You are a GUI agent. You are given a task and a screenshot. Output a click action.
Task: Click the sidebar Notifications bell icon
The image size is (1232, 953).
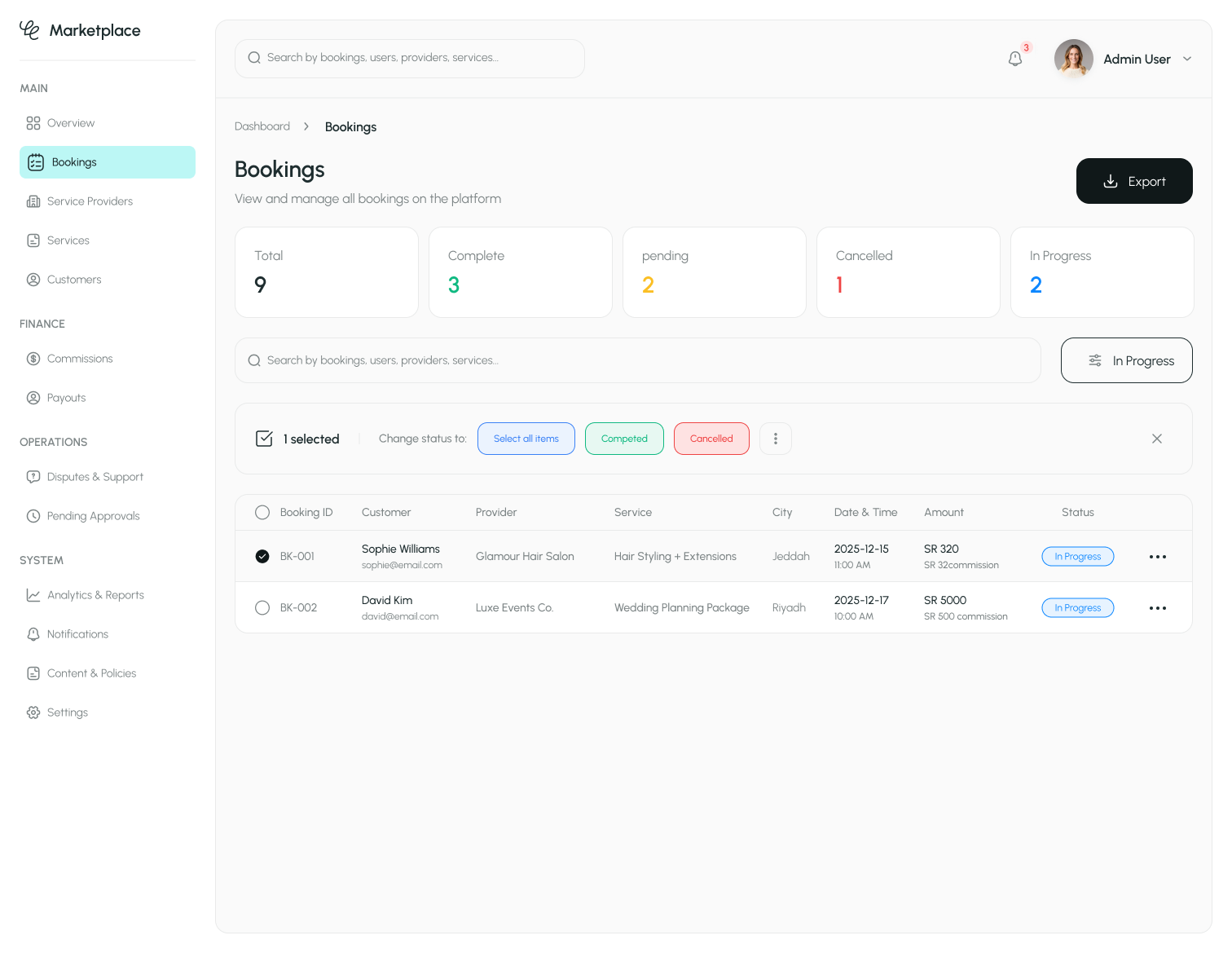click(33, 634)
